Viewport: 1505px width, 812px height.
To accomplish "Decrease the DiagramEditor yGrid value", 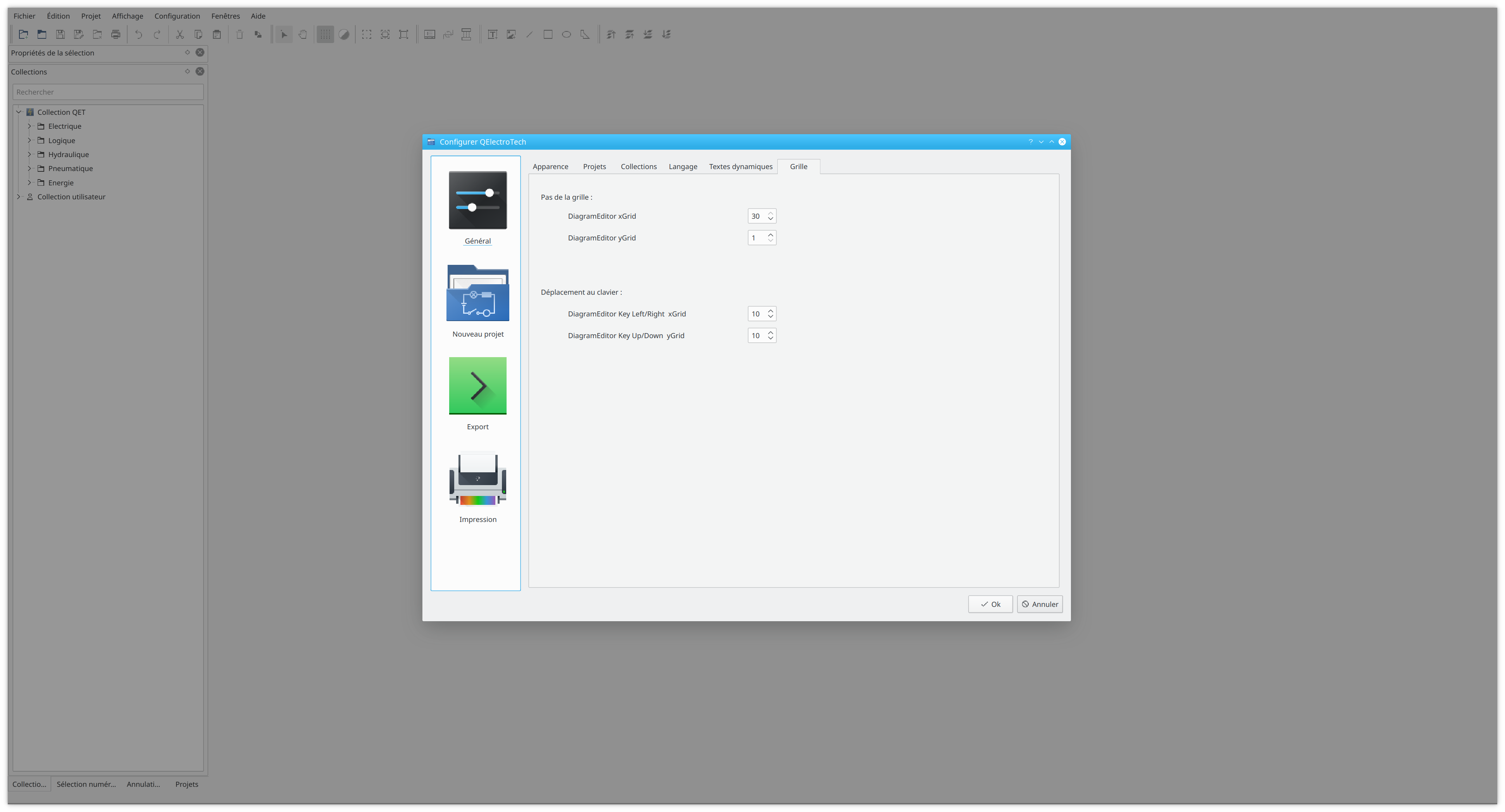I will (771, 241).
